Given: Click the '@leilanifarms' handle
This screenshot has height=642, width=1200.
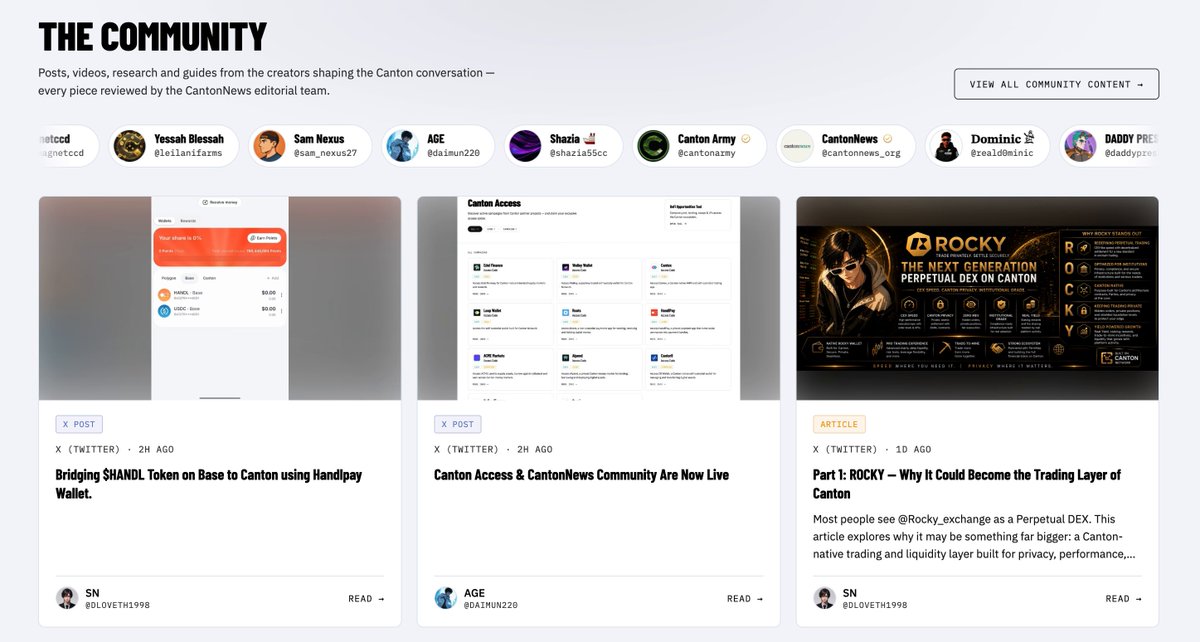Looking at the screenshot, I should coord(190,154).
